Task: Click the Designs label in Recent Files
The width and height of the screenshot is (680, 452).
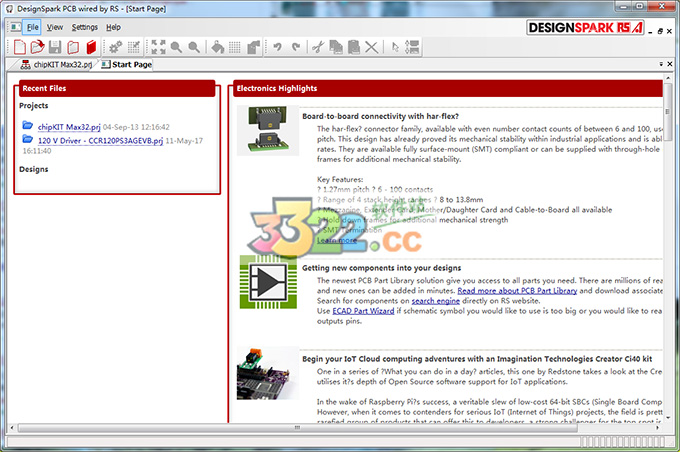Action: (34, 169)
